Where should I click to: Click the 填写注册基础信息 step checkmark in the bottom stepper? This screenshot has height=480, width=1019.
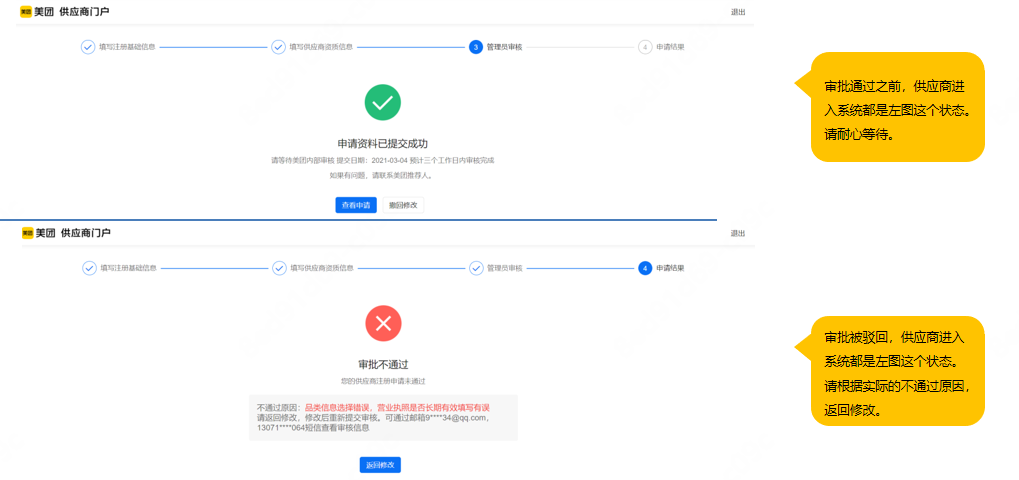[x=89, y=268]
